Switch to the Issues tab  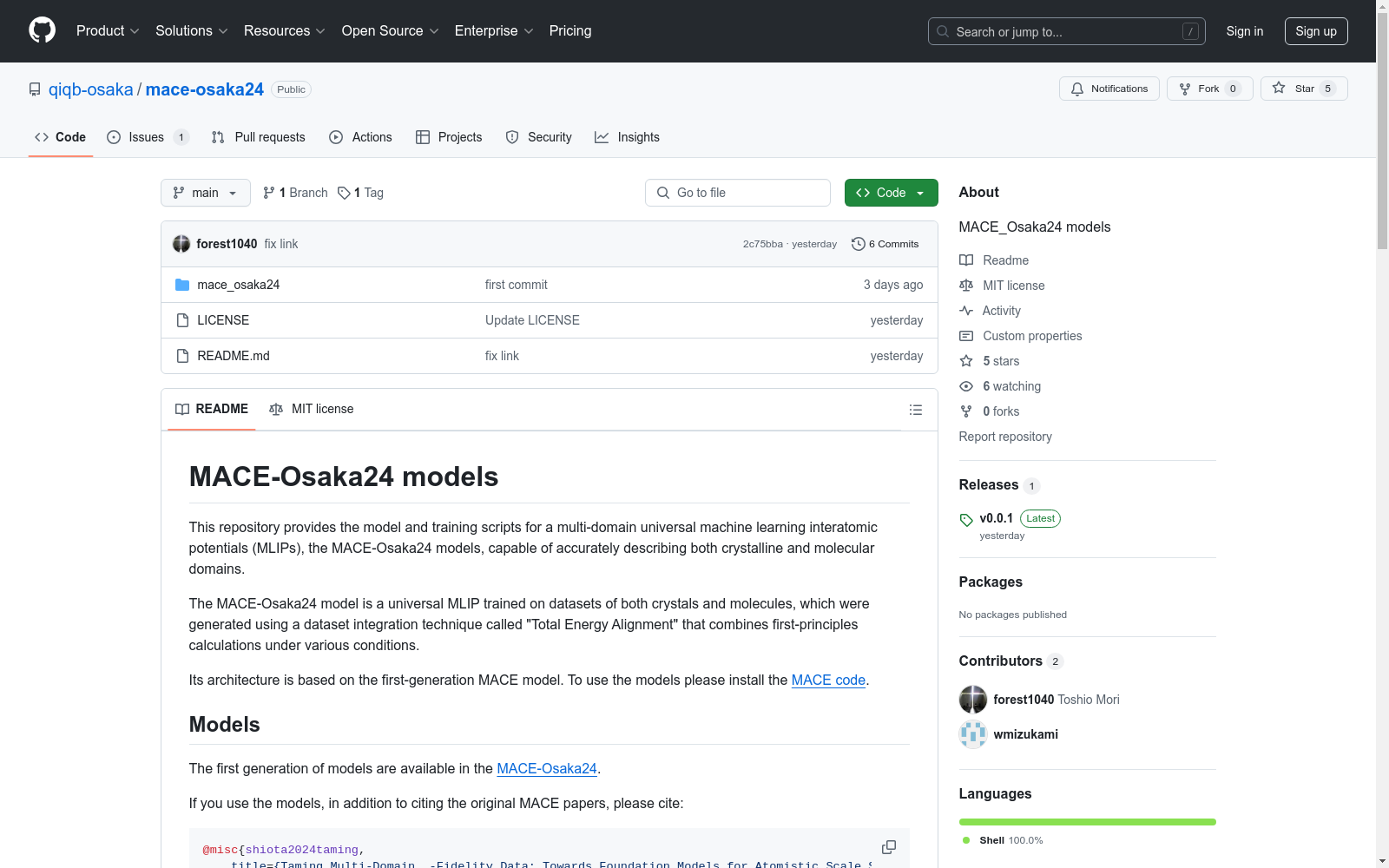click(x=148, y=137)
